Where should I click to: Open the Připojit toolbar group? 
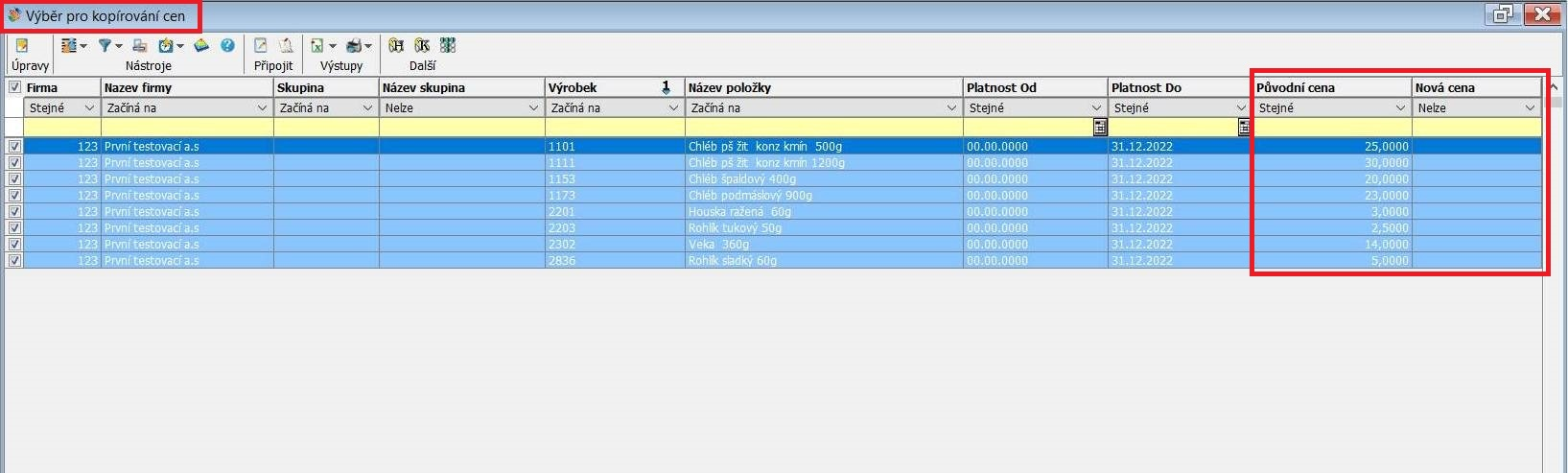click(273, 66)
